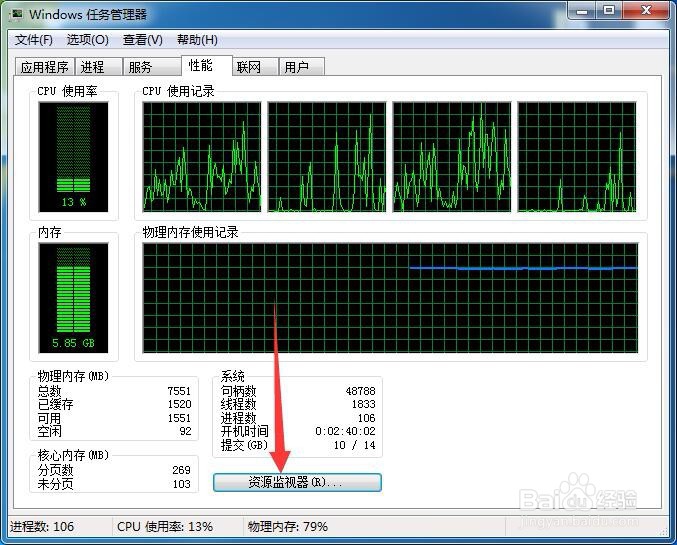Click the 物理内存使用记录 graph
This screenshot has height=545, width=677.
tap(390, 298)
